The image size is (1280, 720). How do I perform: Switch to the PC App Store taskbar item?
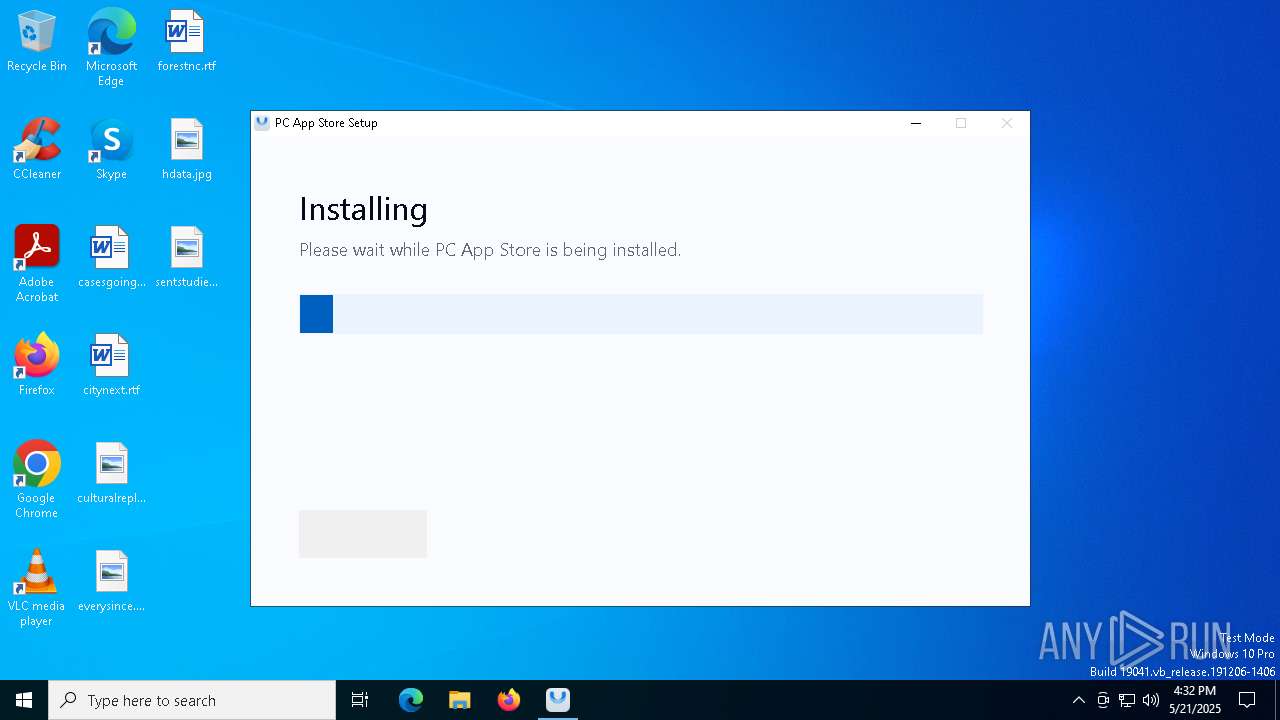pos(558,700)
